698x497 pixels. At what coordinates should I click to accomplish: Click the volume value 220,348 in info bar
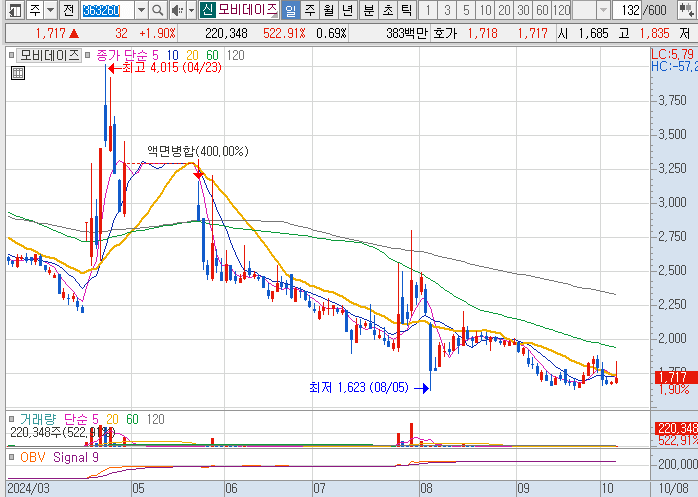click(x=226, y=33)
